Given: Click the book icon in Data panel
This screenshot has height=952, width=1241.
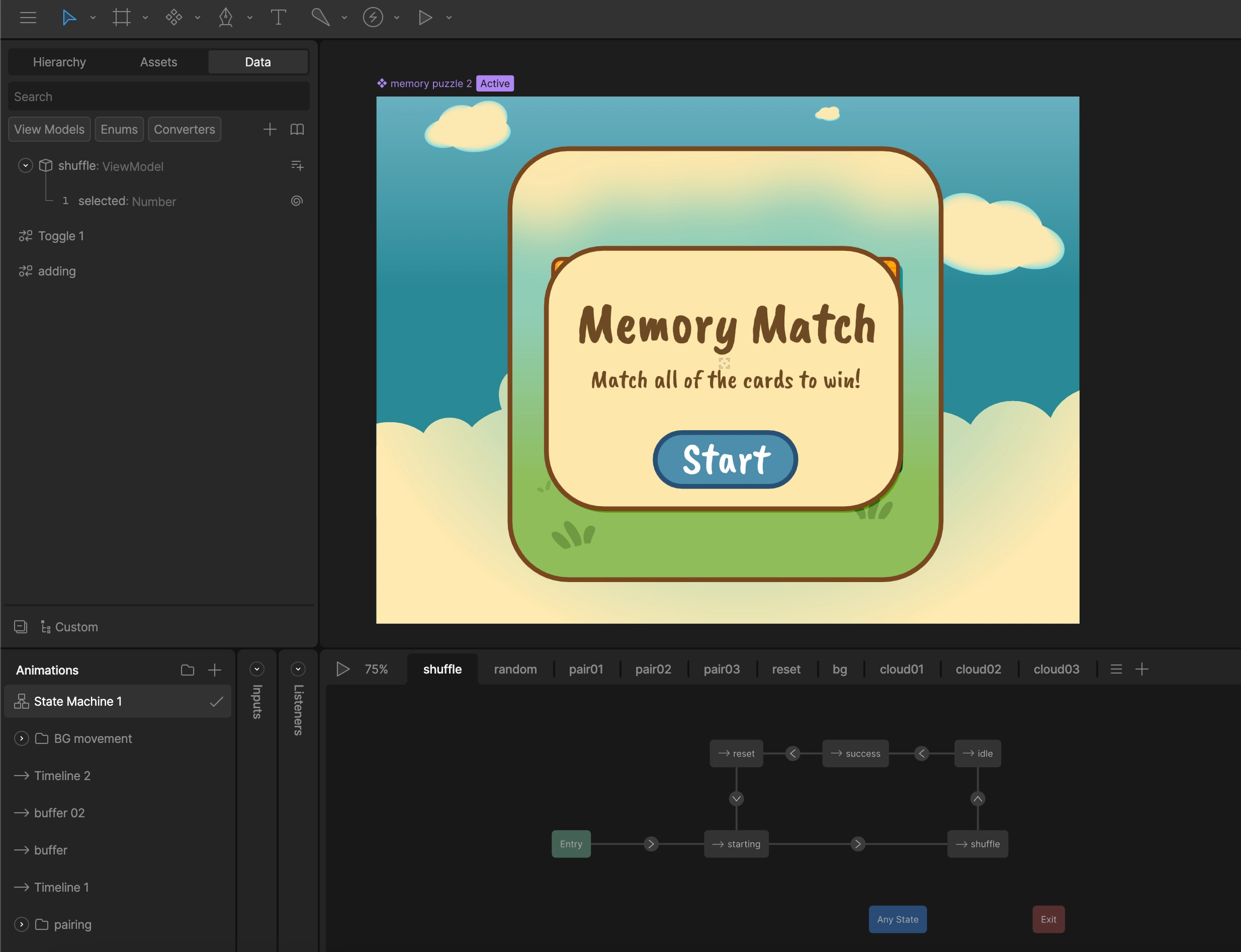Looking at the screenshot, I should click(x=297, y=129).
